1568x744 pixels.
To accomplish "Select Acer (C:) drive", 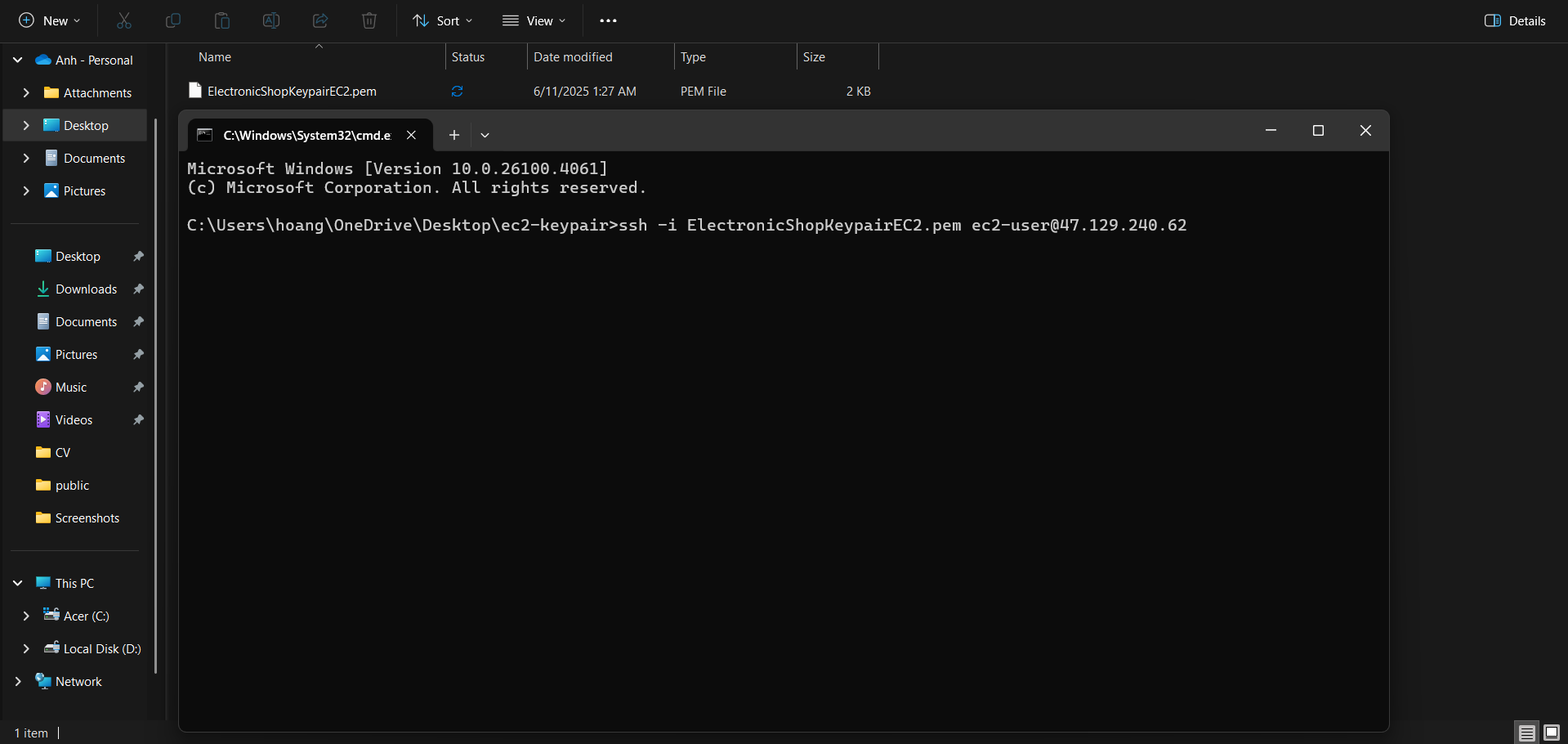I will 76,616.
